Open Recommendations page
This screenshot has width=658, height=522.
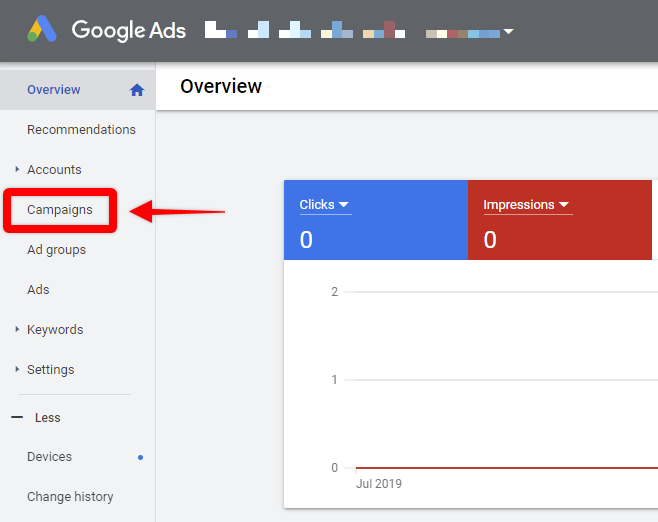(81, 130)
